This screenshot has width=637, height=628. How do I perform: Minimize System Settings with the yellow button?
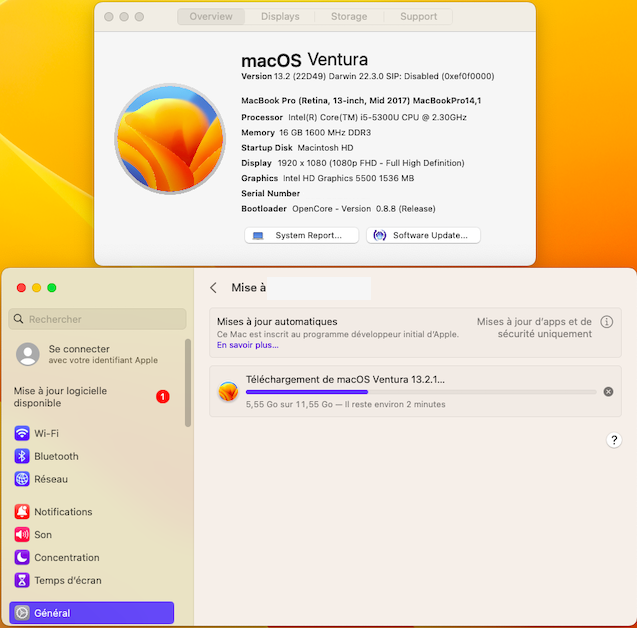(37, 288)
